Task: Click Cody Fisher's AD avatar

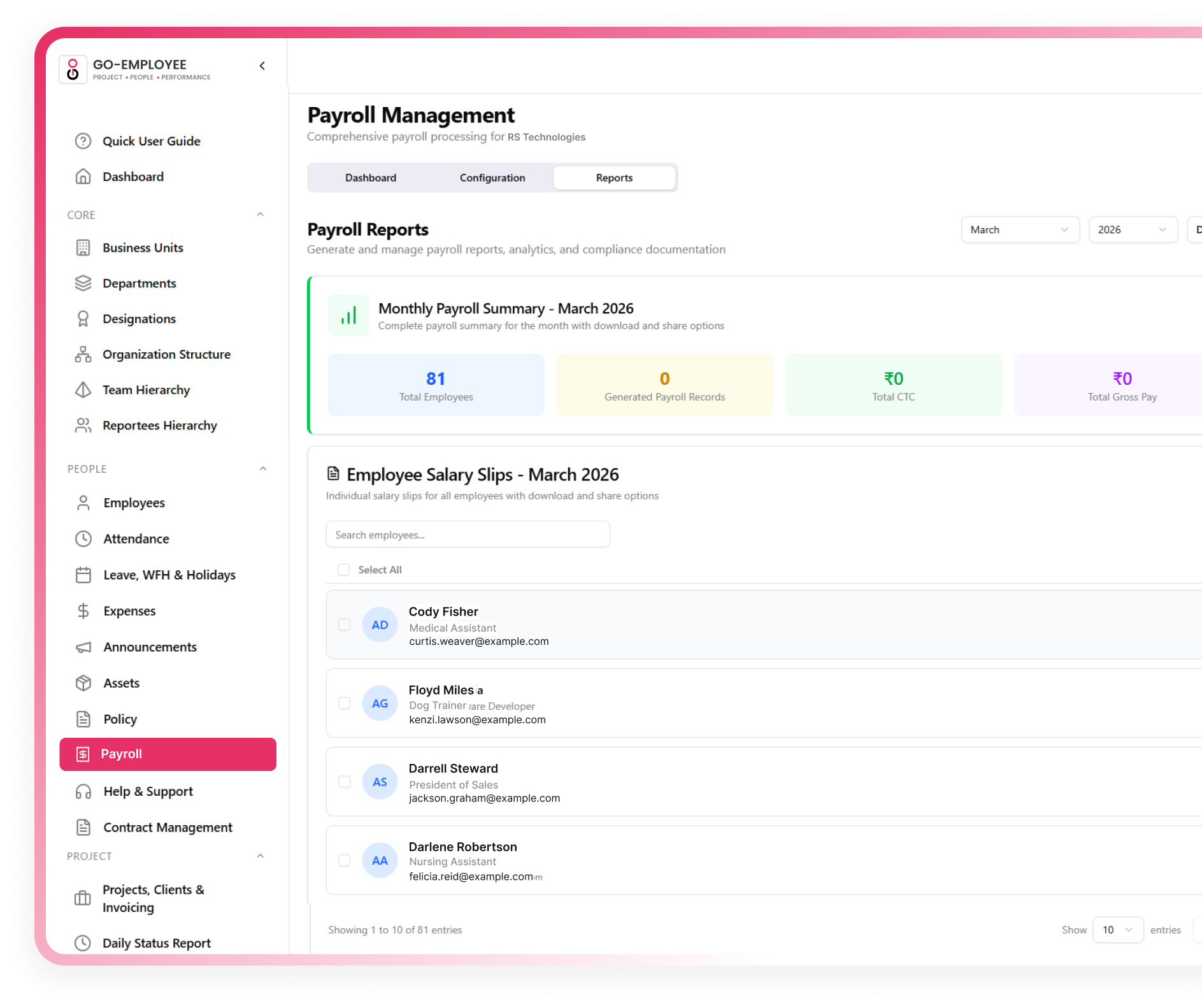Action: coord(380,624)
